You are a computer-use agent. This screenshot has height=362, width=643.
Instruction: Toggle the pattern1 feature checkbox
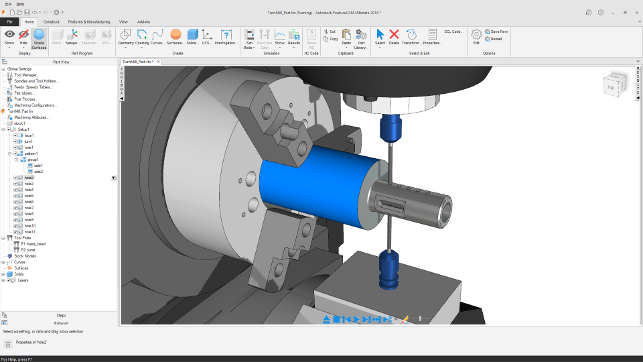[x=15, y=154]
